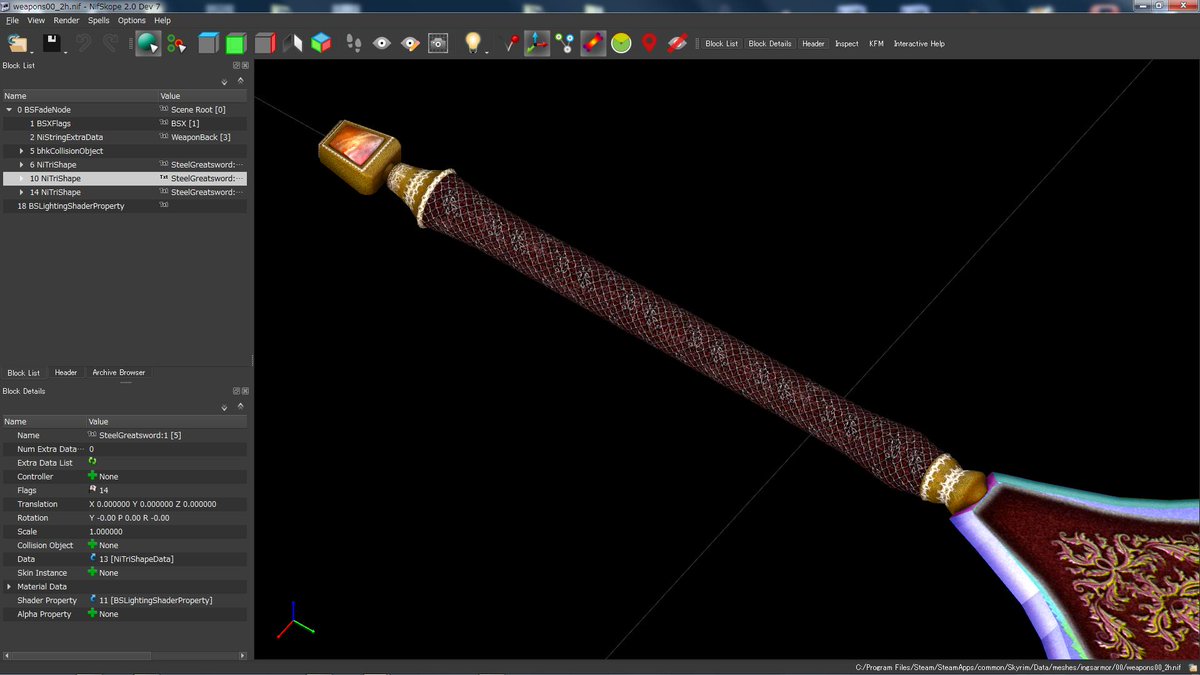Switch to front view green cube icon
Screen dimensions: 1200x675
pos(236,43)
